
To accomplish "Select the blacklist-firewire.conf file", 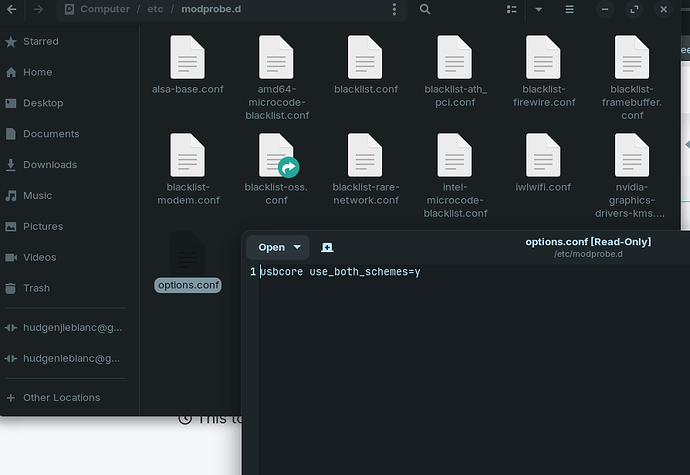I will 544,72.
